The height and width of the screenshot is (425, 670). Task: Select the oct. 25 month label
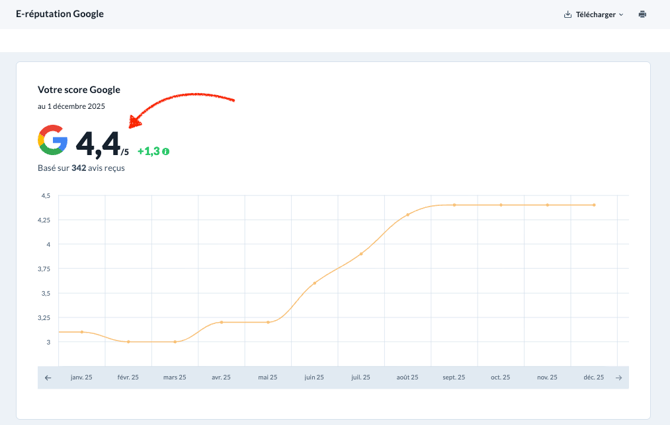coord(500,377)
